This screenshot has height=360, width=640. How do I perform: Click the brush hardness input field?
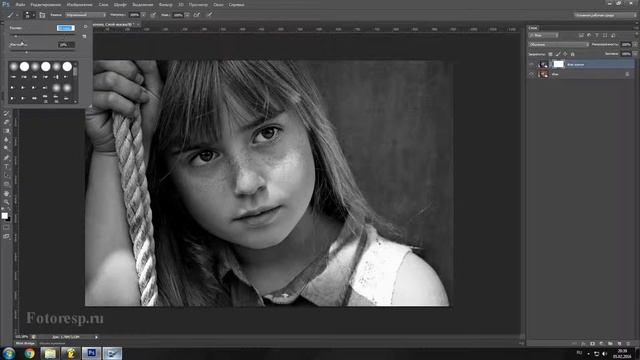click(x=66, y=44)
